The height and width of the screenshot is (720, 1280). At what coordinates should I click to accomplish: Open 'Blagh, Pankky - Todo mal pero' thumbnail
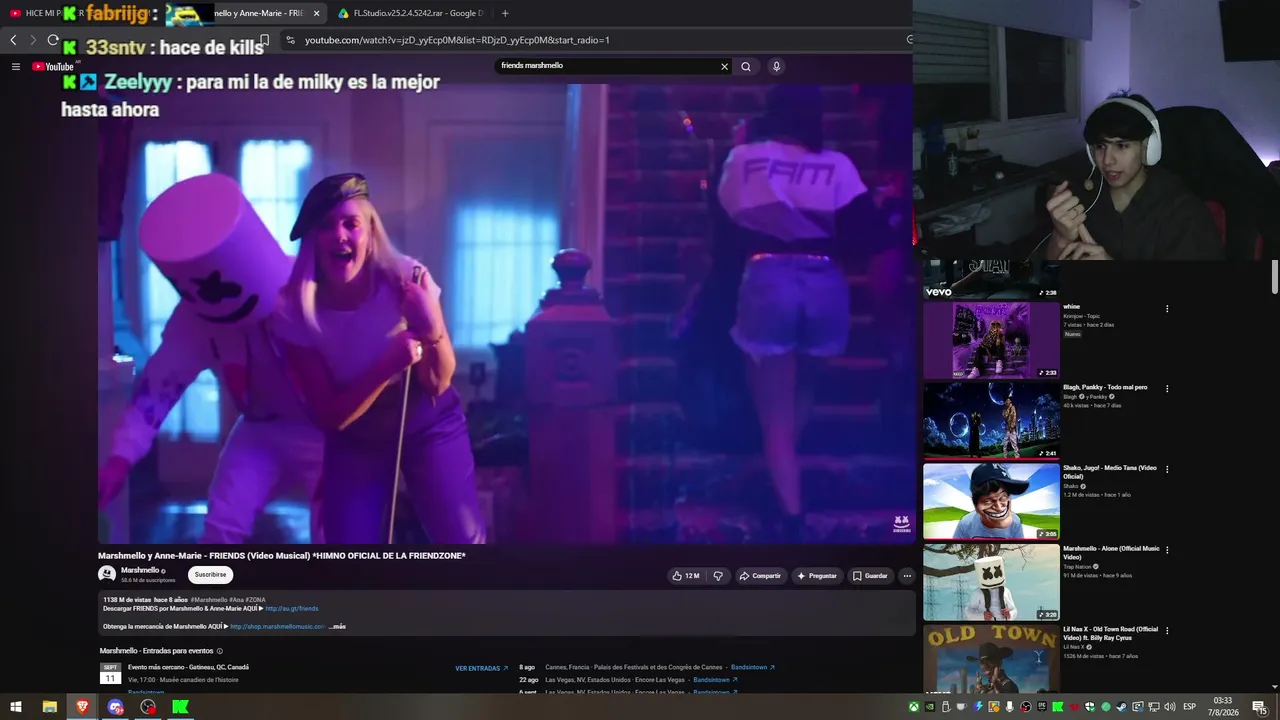tap(991, 420)
